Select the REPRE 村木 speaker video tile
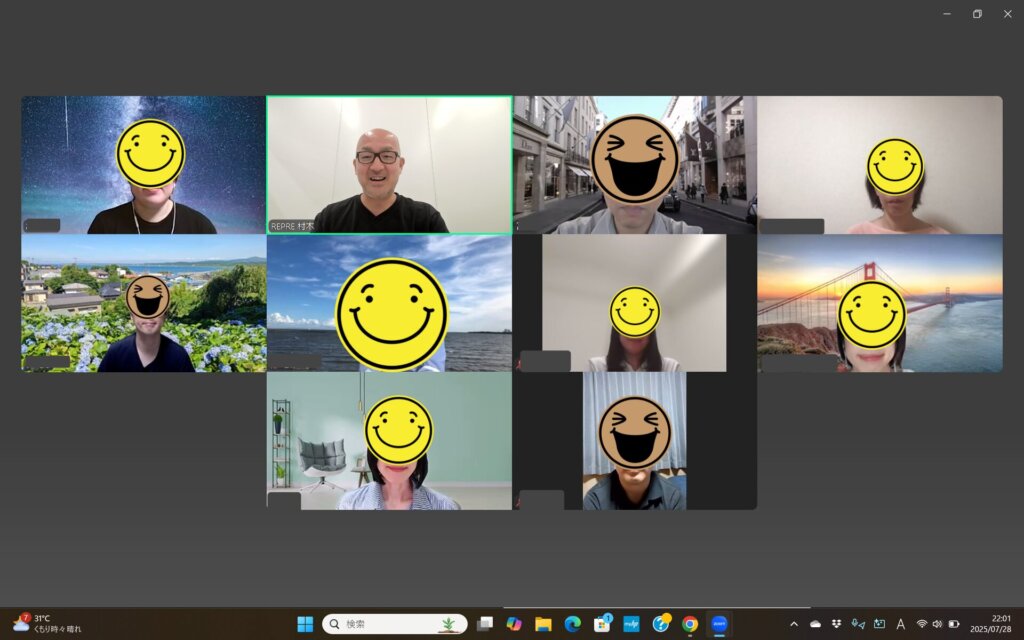This screenshot has height=640, width=1024. [x=389, y=165]
